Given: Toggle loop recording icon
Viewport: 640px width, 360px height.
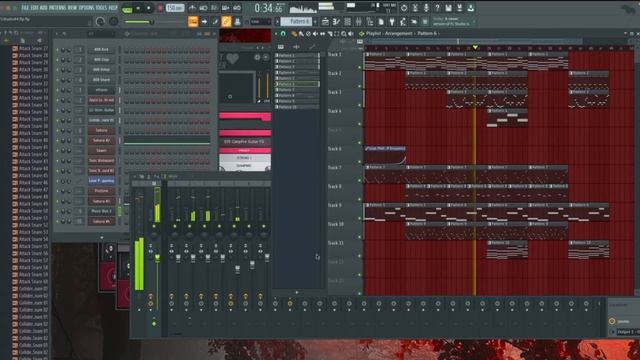Looking at the screenshot, I should tap(237, 8).
